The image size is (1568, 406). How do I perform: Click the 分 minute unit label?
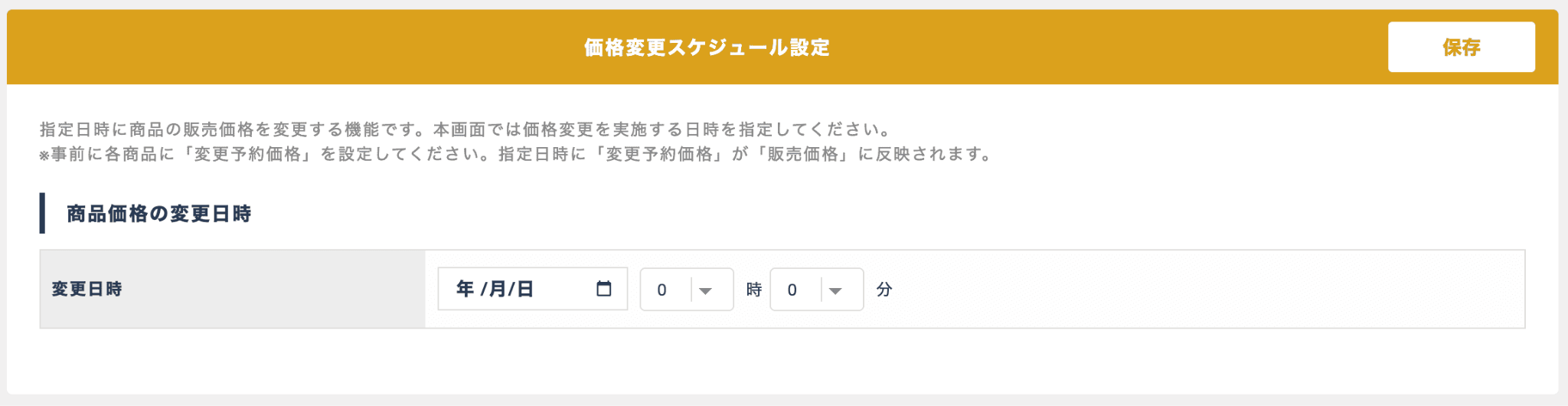coord(884,290)
